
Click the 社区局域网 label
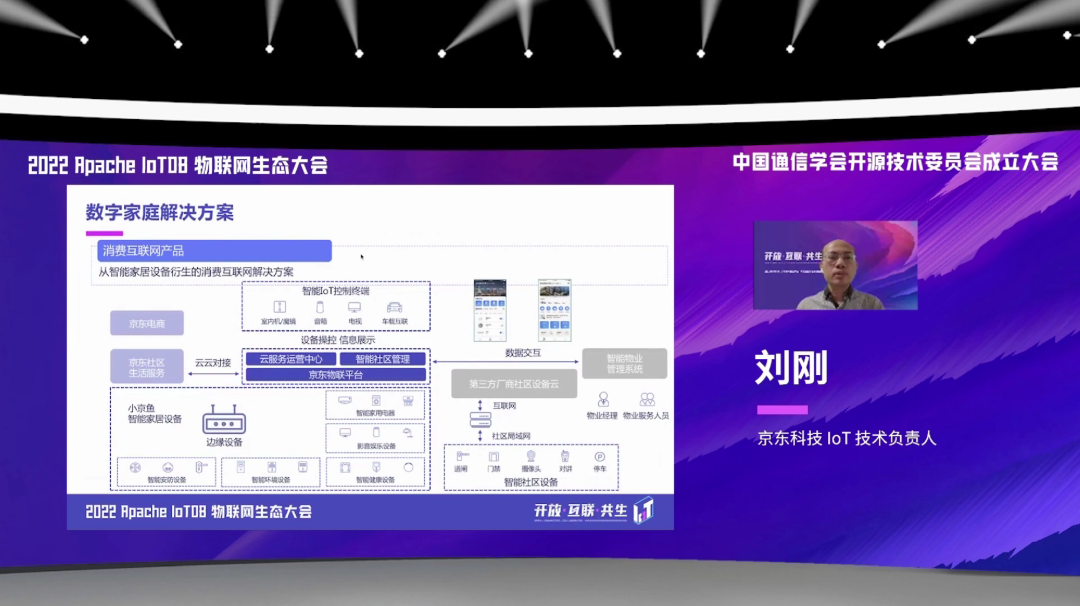(x=511, y=436)
